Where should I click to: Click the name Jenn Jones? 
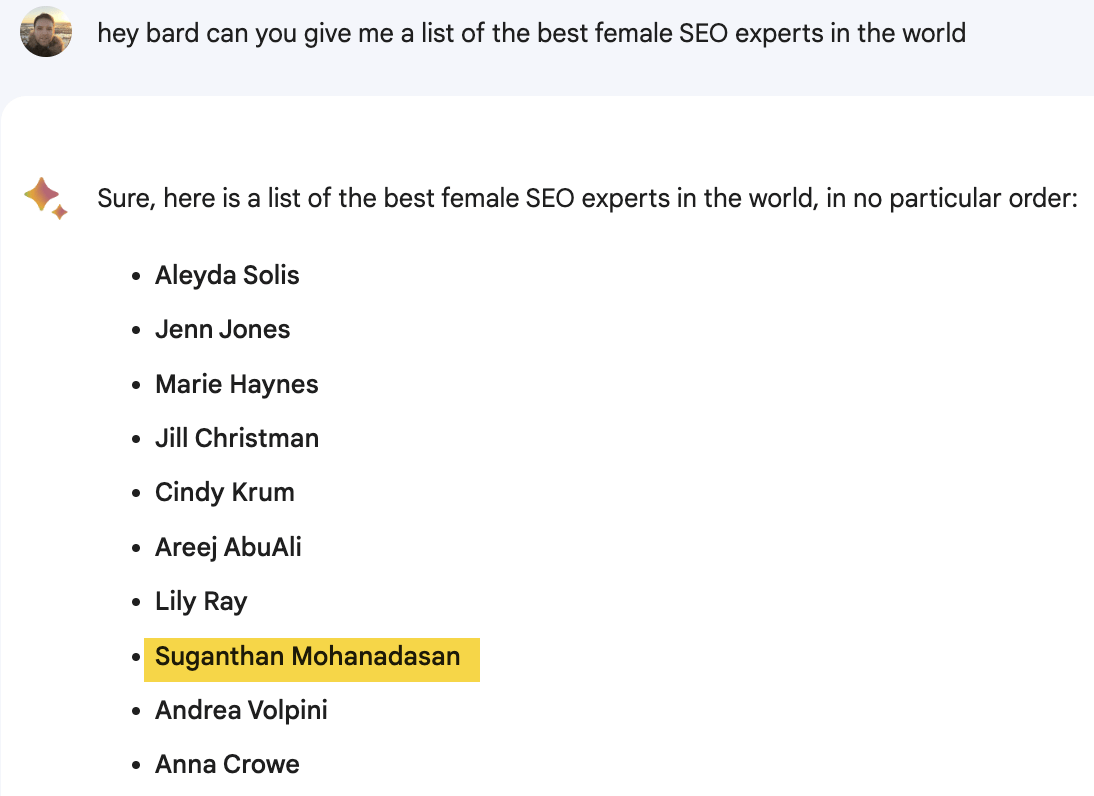pyautogui.click(x=222, y=329)
